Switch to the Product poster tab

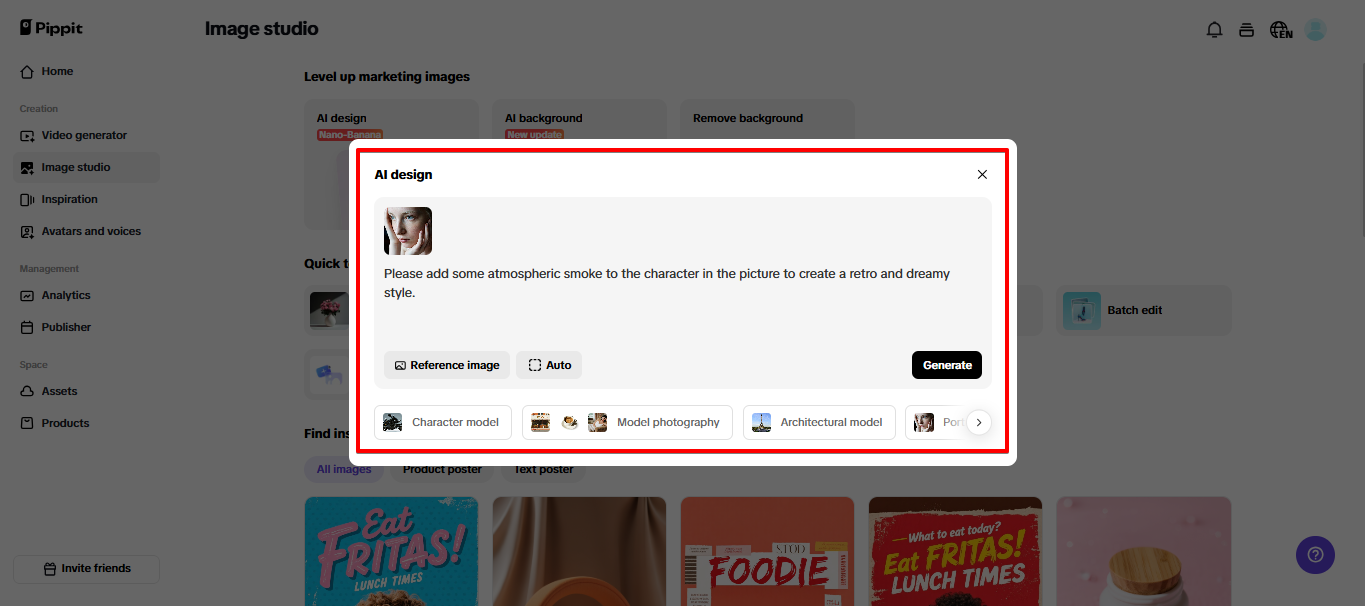tap(441, 469)
